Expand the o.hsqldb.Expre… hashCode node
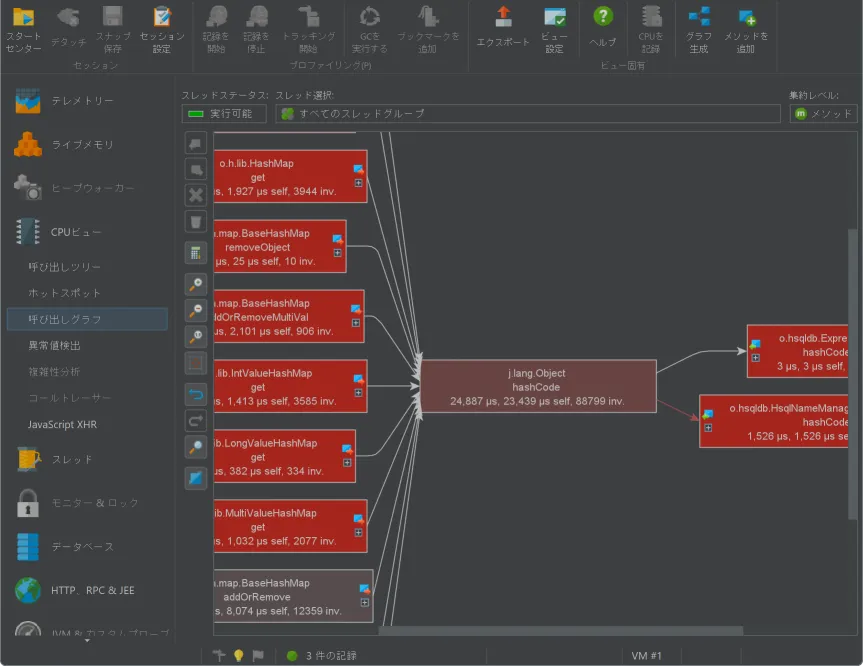 [756, 358]
